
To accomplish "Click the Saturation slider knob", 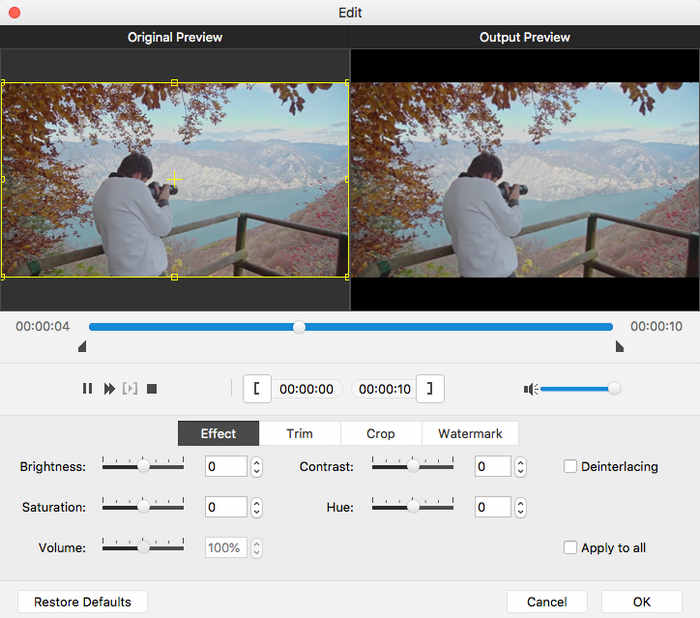I will 143,507.
